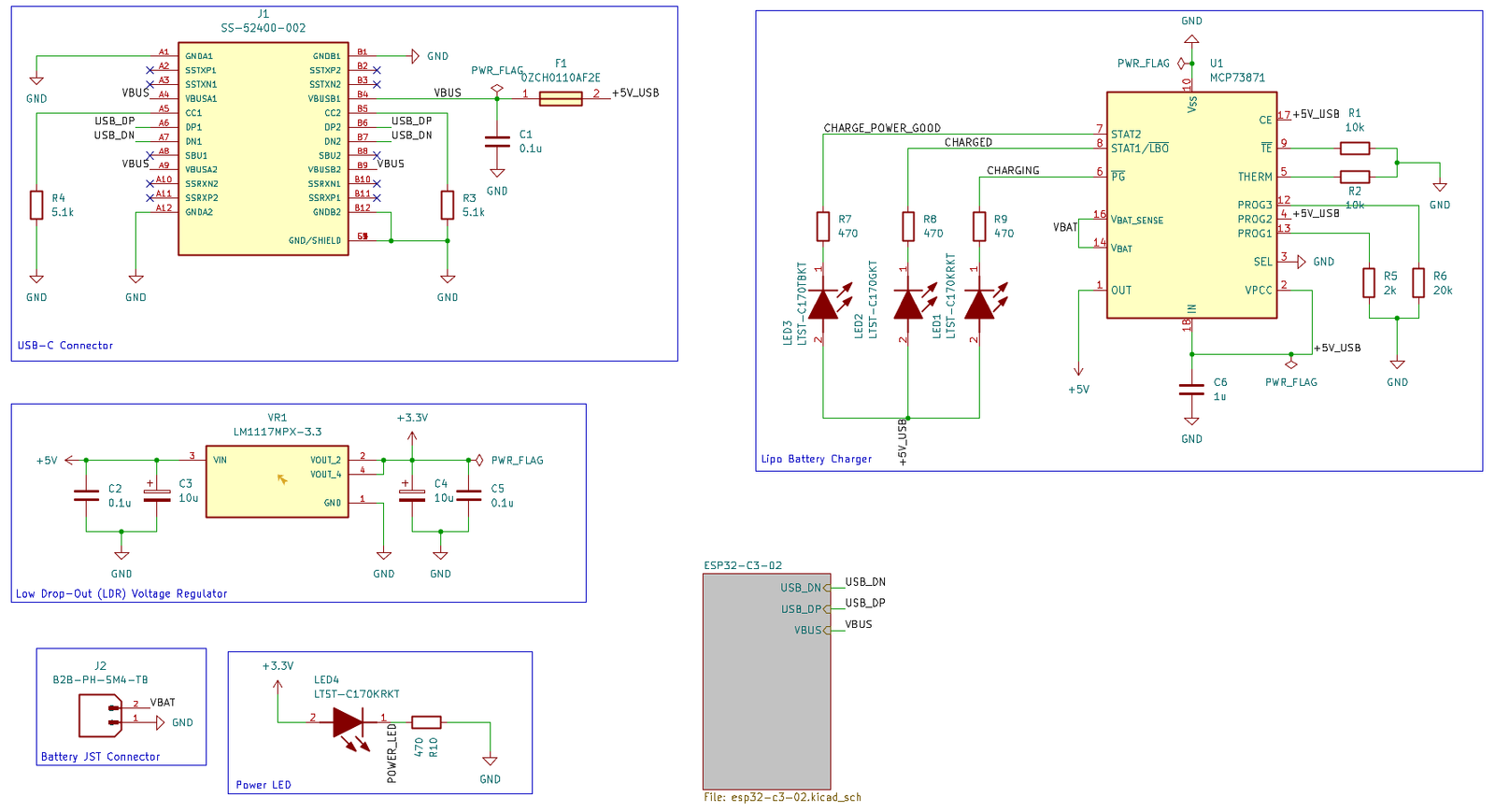
Task: Select 'Low Drop-Out (LDR) Voltage Regulator' label
Action: click(121, 593)
